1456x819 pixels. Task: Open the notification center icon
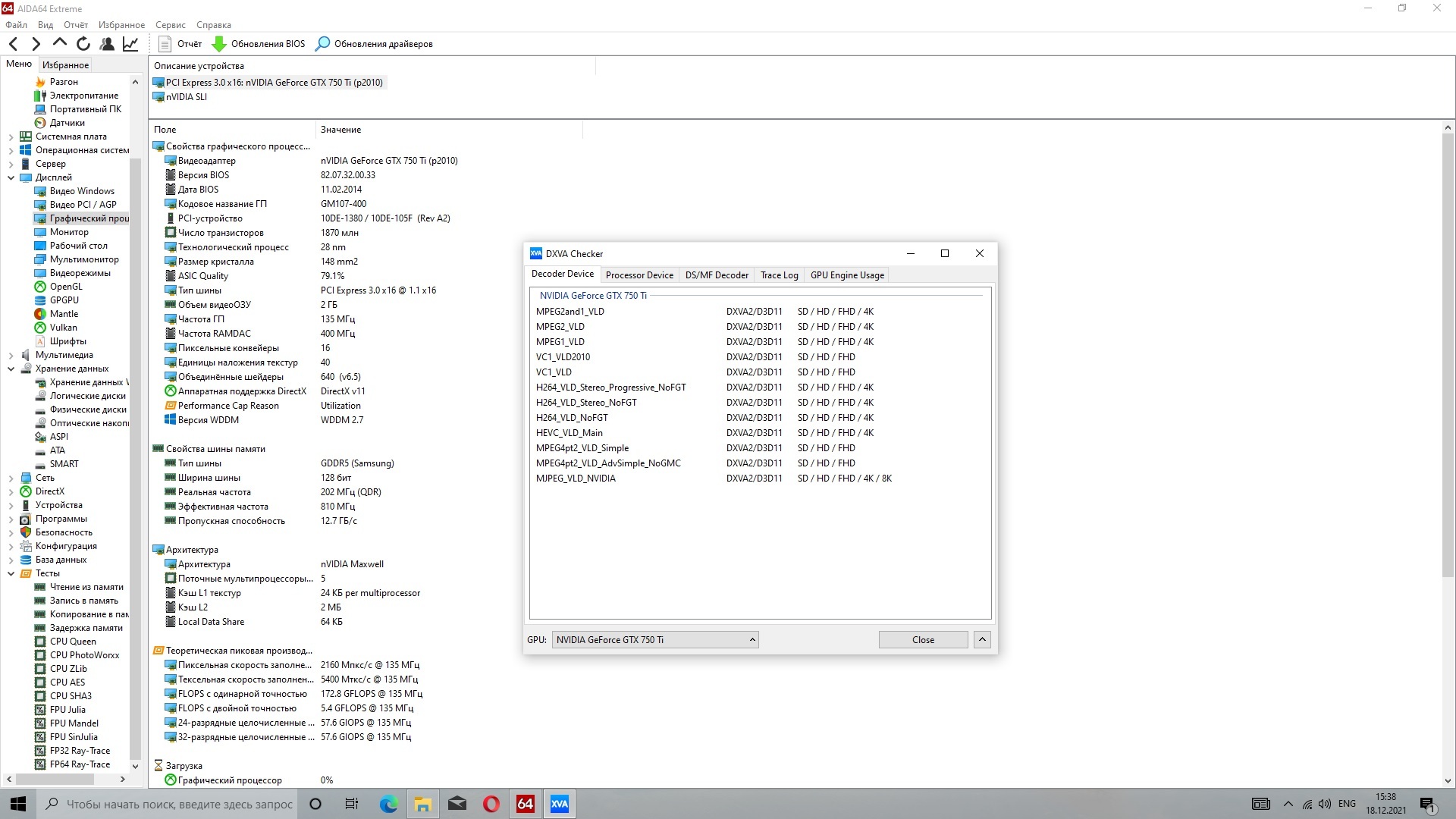tap(1427, 804)
